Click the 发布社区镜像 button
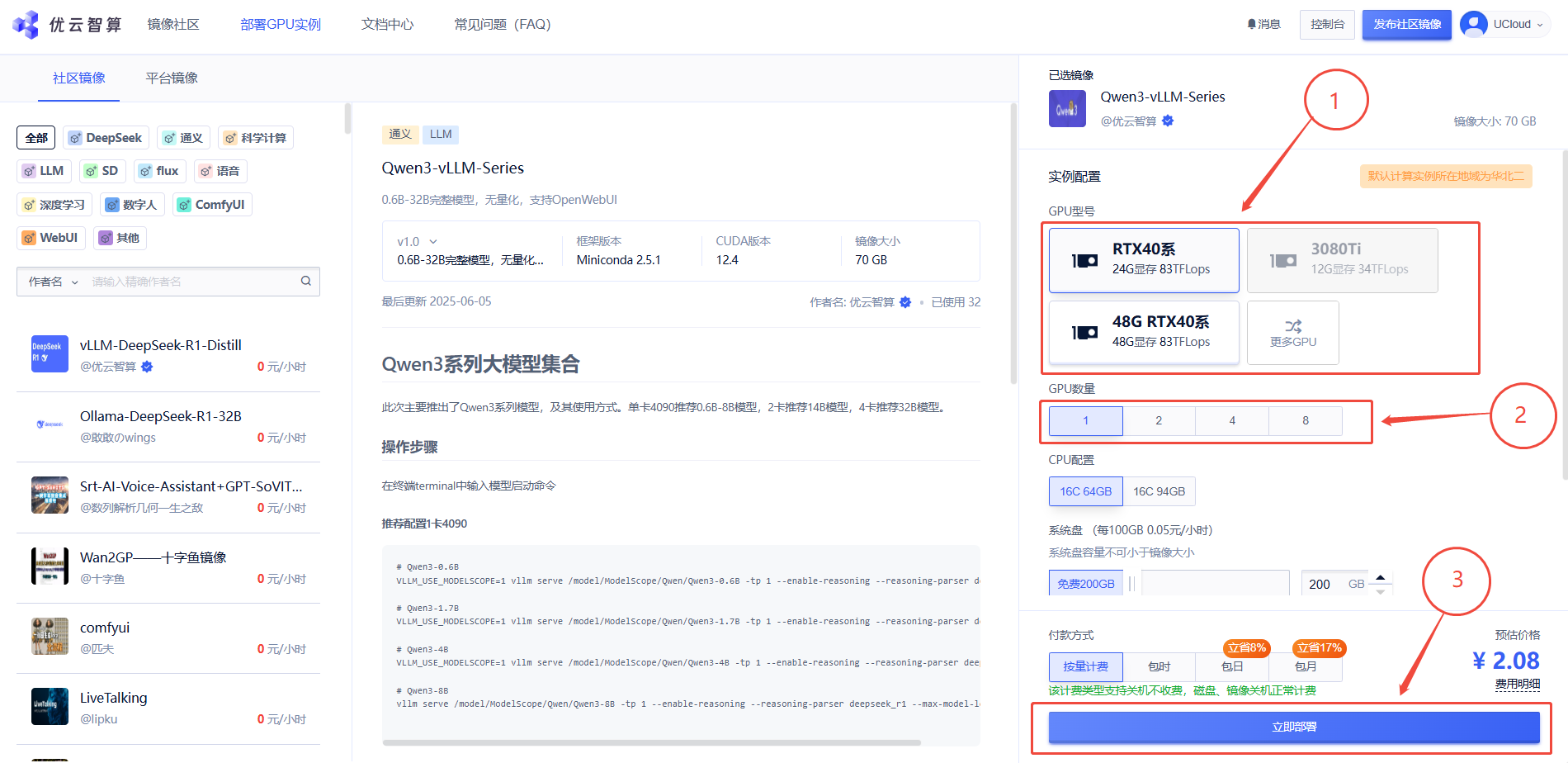Viewport: 1568px width, 763px height. (x=1407, y=25)
